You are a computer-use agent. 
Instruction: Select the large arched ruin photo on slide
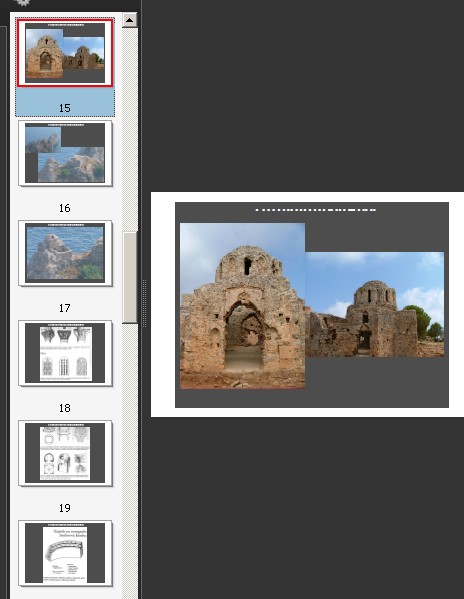(x=243, y=306)
